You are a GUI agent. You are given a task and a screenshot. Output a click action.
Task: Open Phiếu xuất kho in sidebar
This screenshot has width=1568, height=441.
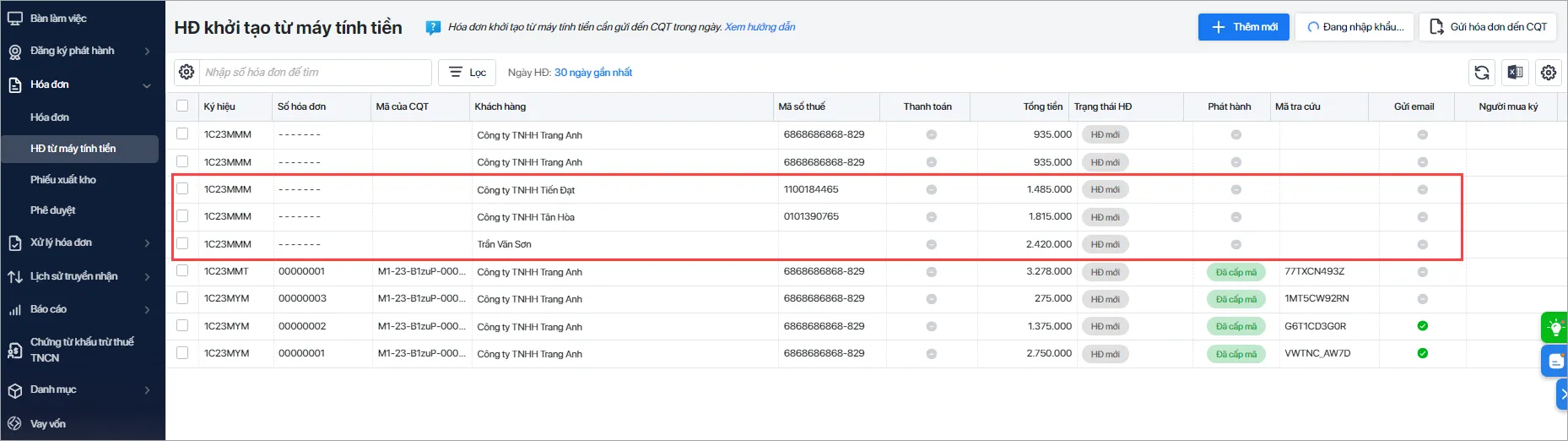pos(63,180)
